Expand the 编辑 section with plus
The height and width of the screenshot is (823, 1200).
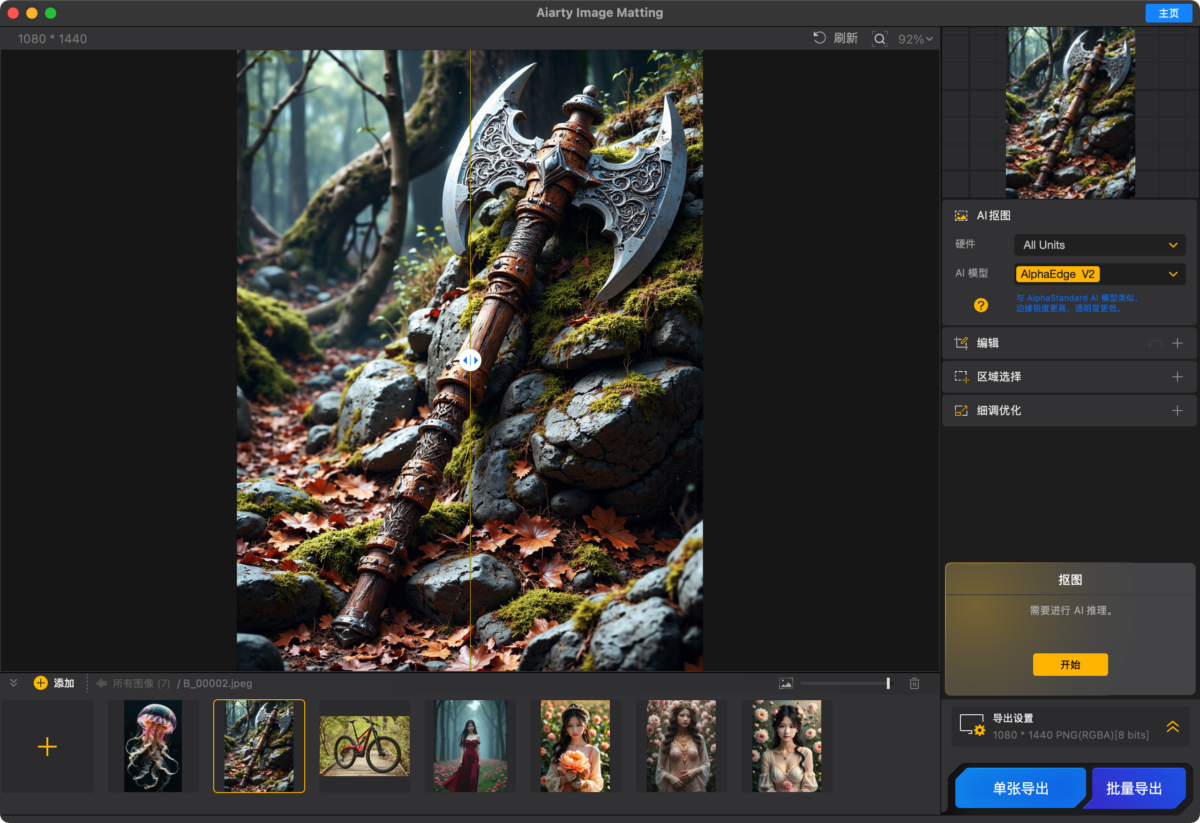tap(1177, 343)
